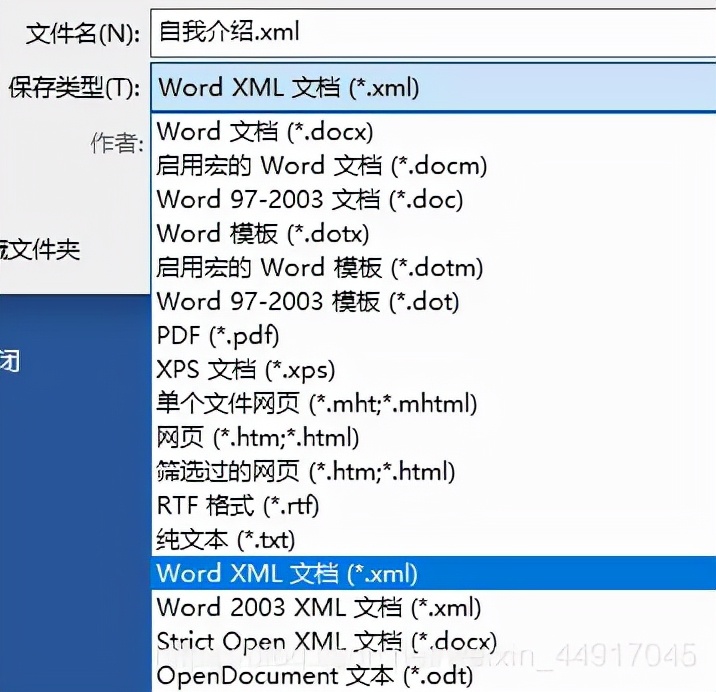Choose Strict Open XML 文档 (*.docx)
The image size is (716, 692).
(434, 641)
